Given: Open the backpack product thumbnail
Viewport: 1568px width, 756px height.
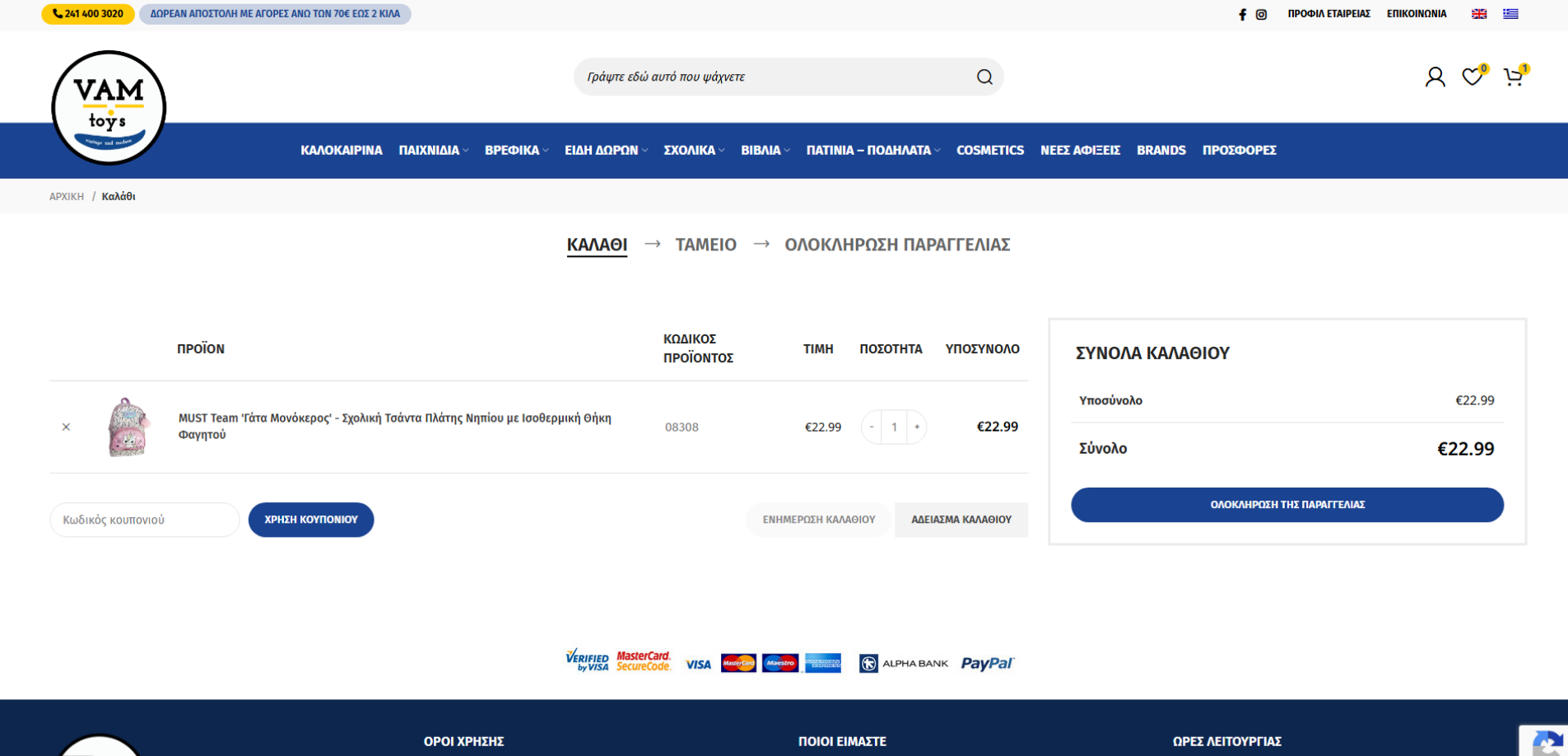Looking at the screenshot, I should pyautogui.click(x=128, y=427).
